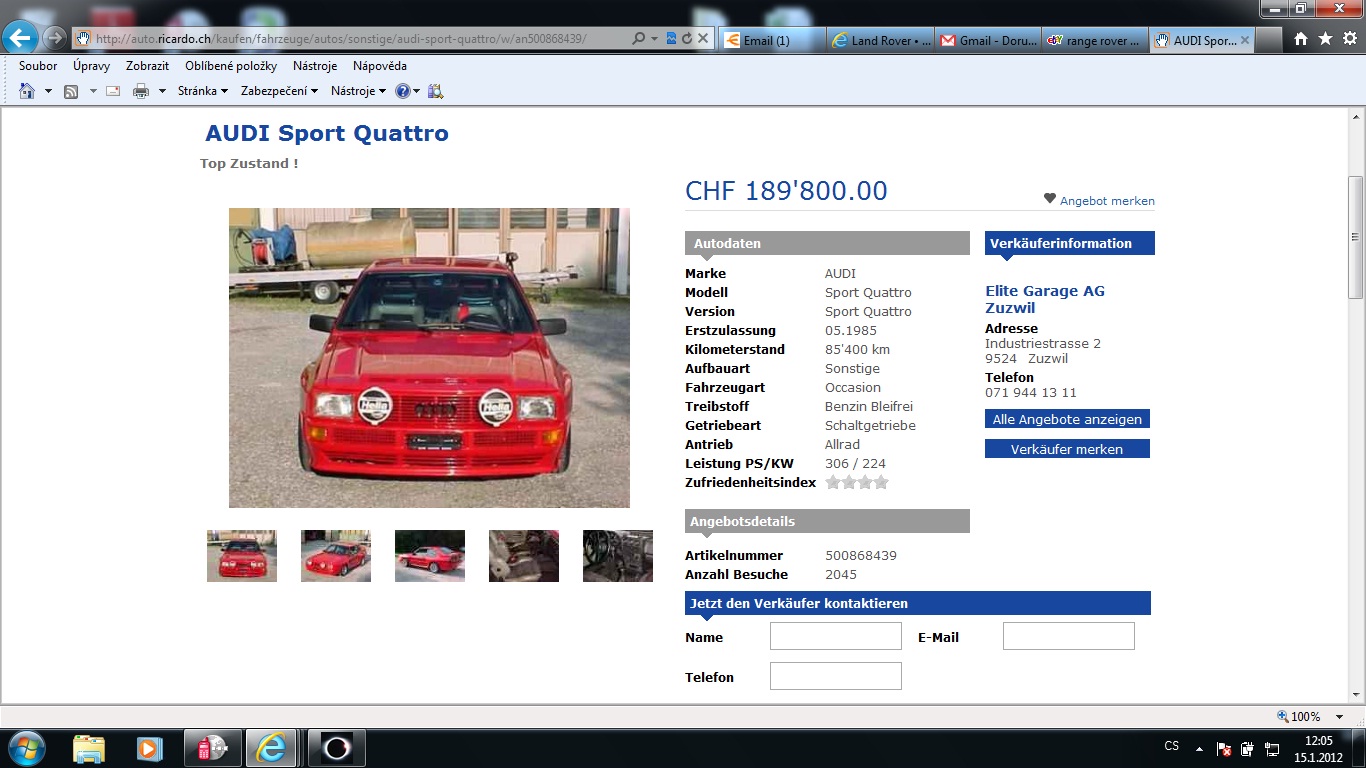Click the Home icon in command bar

point(27,91)
